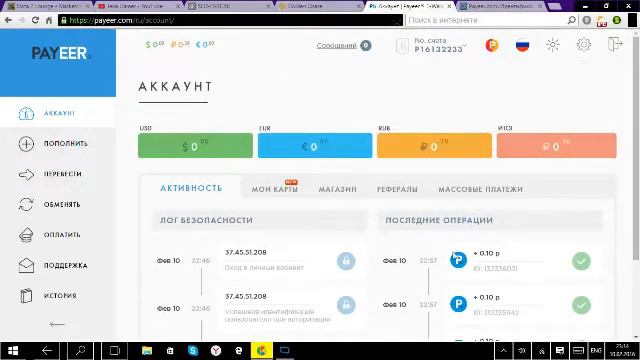Switch to Golden Grate browser tab
640x360 pixels.
tap(320, 6)
